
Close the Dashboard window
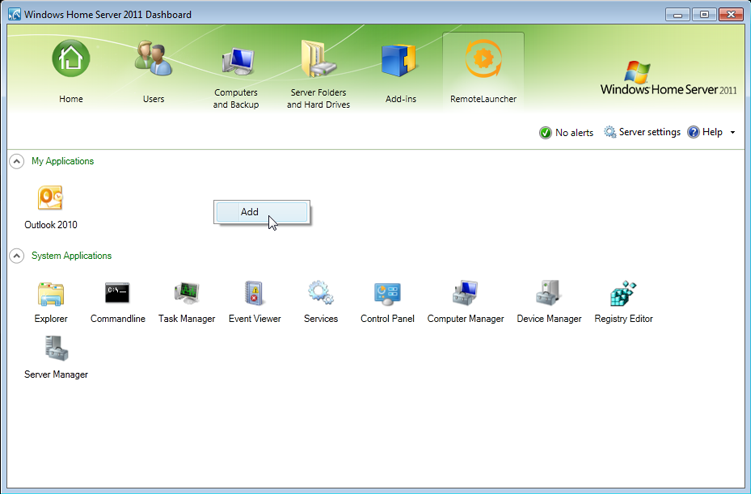click(x=731, y=14)
